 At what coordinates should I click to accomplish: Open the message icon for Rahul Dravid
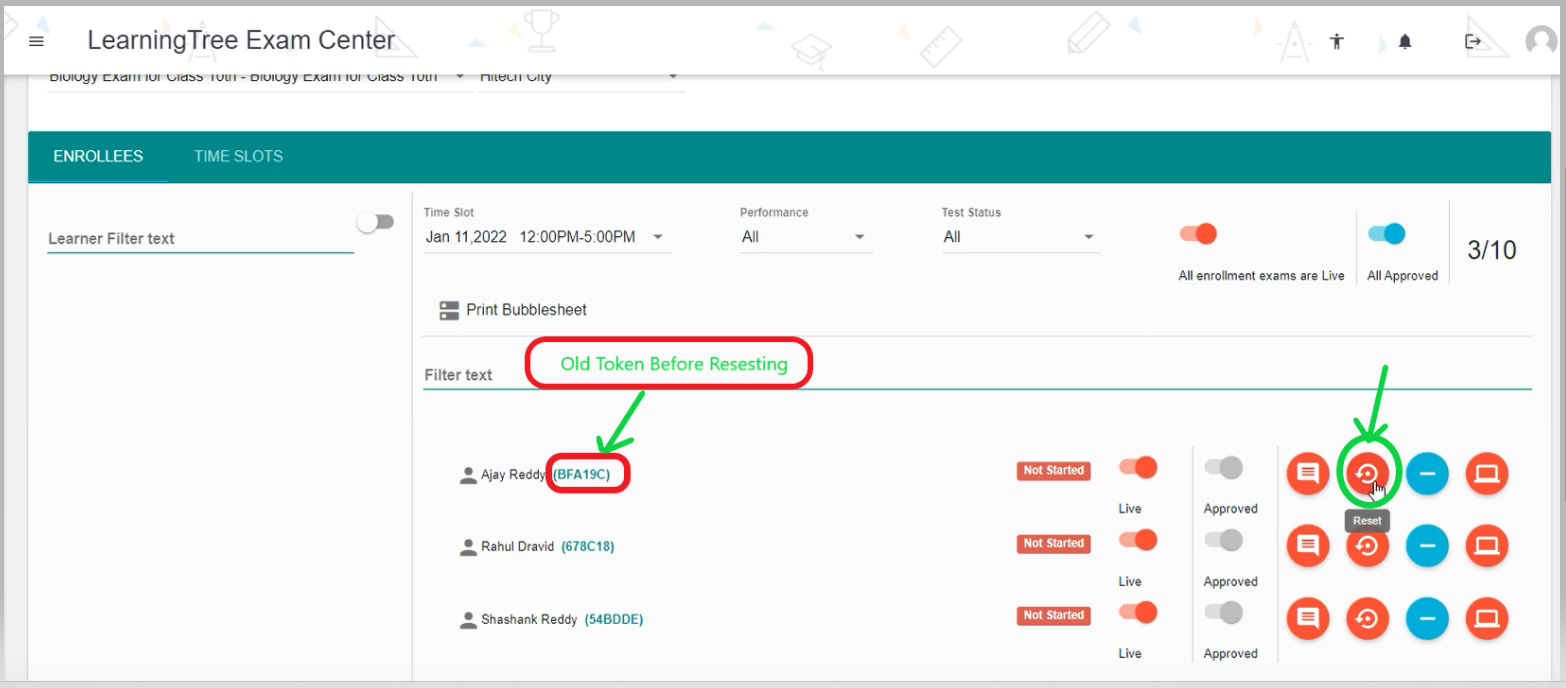(x=1307, y=546)
